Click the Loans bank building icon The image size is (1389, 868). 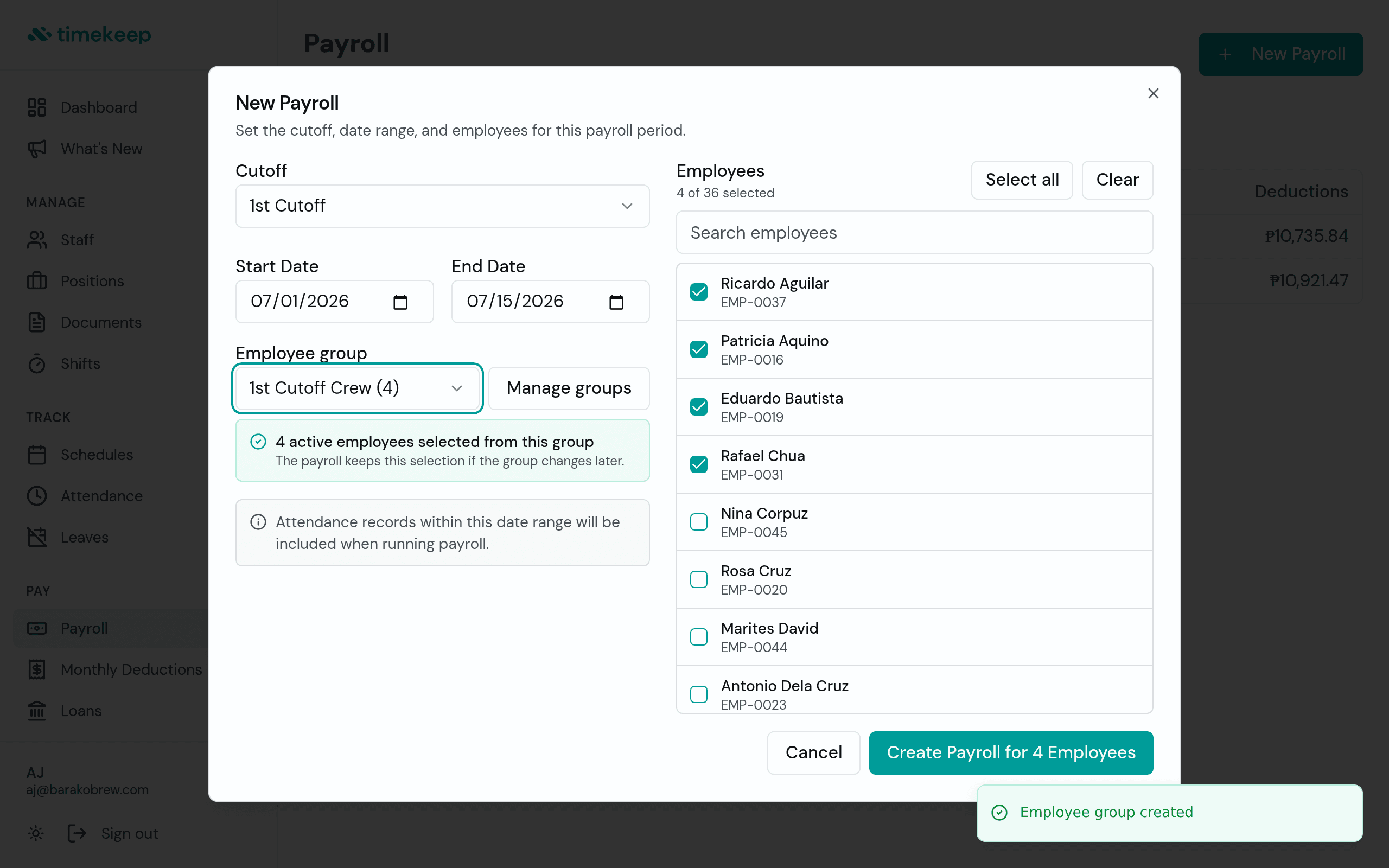37,711
